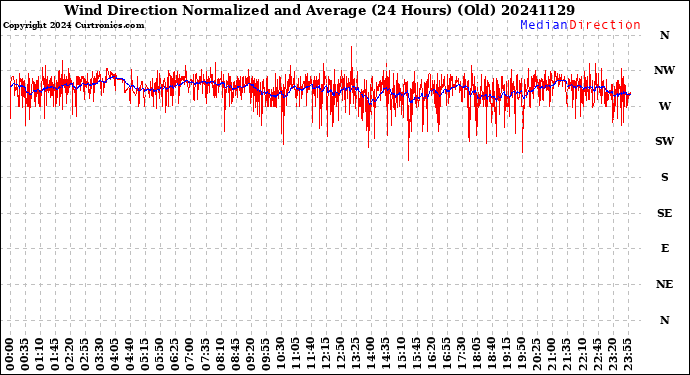Click the NW axis label

[664, 70]
